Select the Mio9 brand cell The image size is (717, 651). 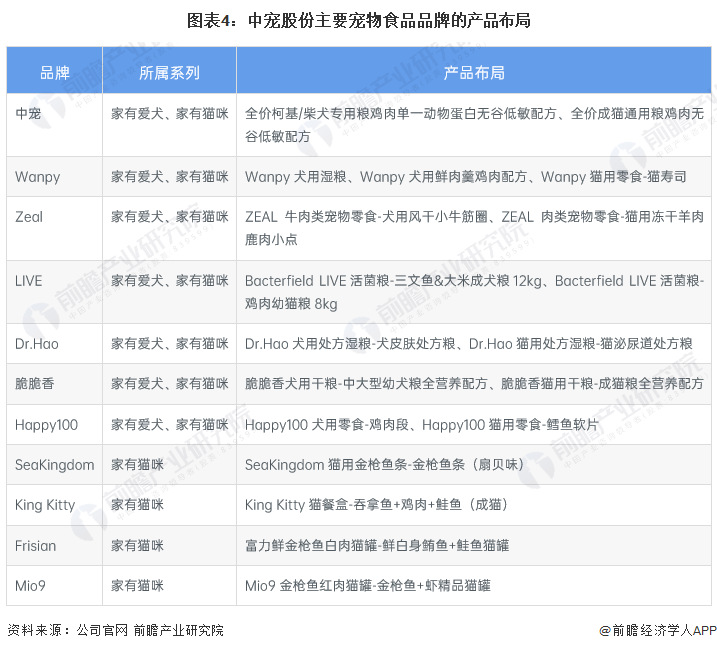[54, 586]
